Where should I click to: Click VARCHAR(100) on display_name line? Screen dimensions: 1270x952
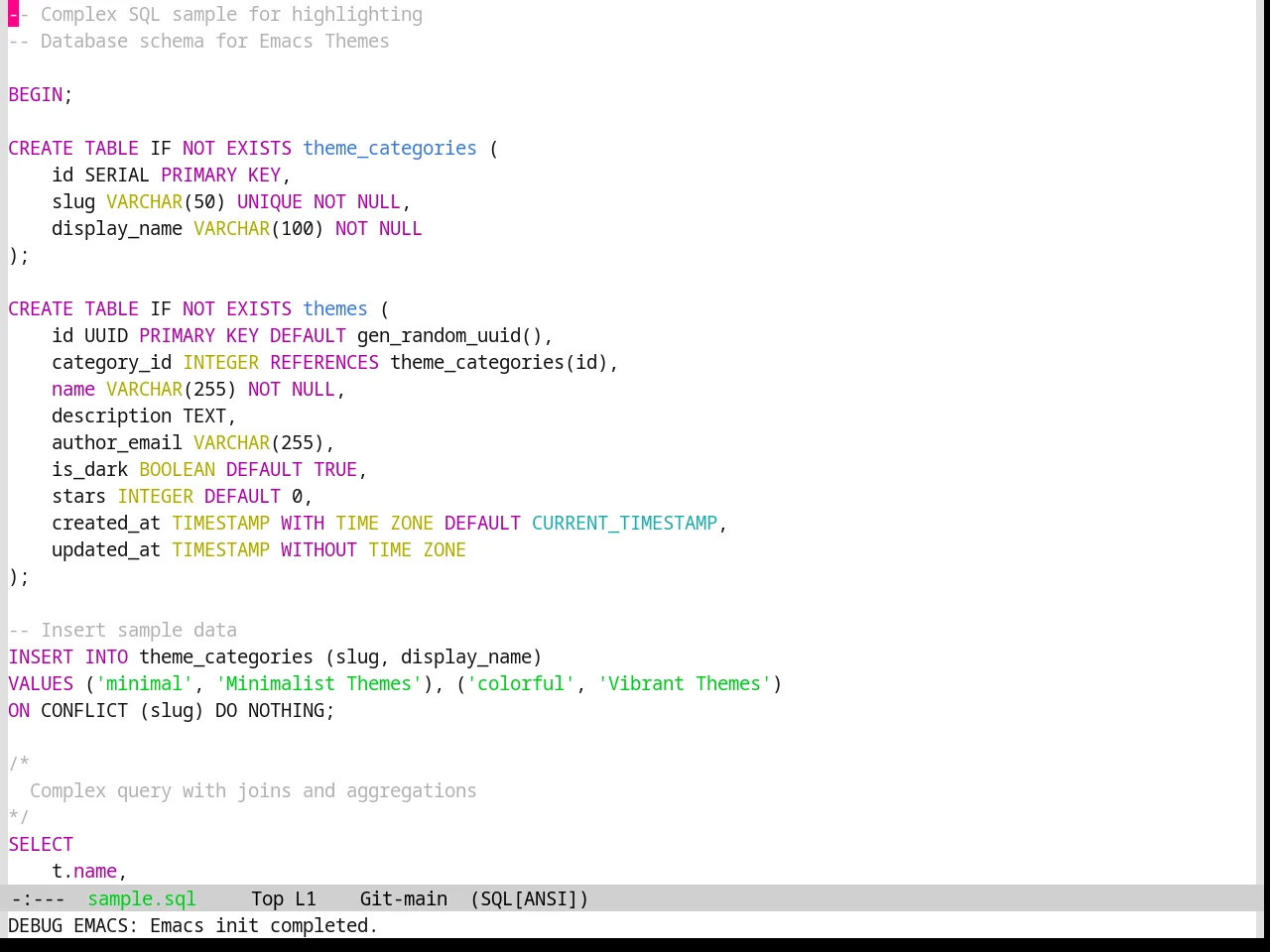[x=259, y=228]
